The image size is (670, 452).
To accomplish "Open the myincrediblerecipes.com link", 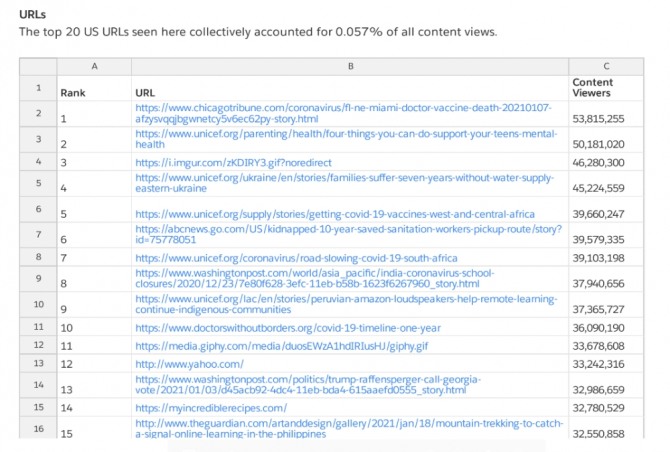I will point(211,407).
